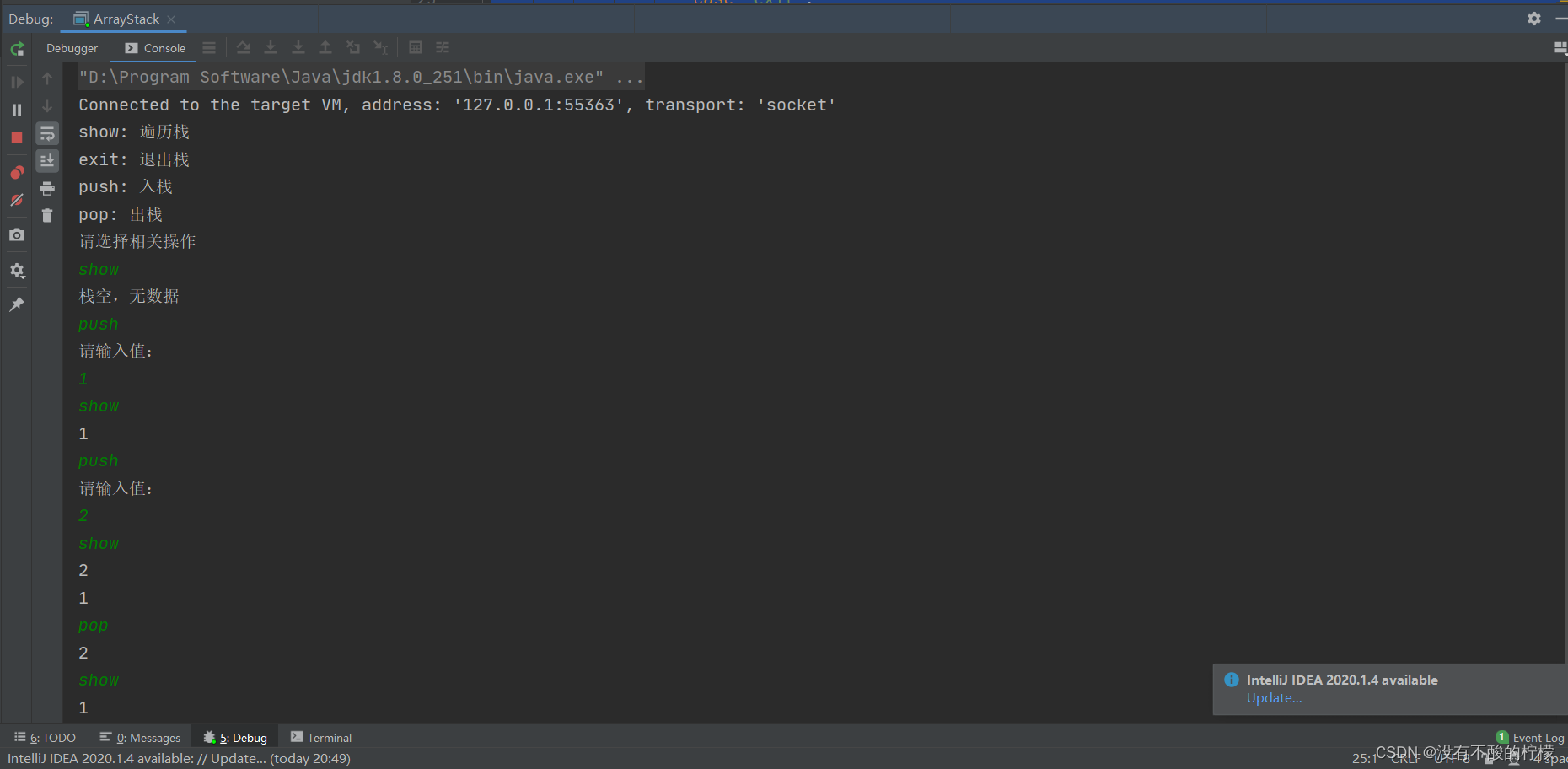Click the Force Step Into icon
This screenshot has height=769, width=1568.
pyautogui.click(x=298, y=48)
